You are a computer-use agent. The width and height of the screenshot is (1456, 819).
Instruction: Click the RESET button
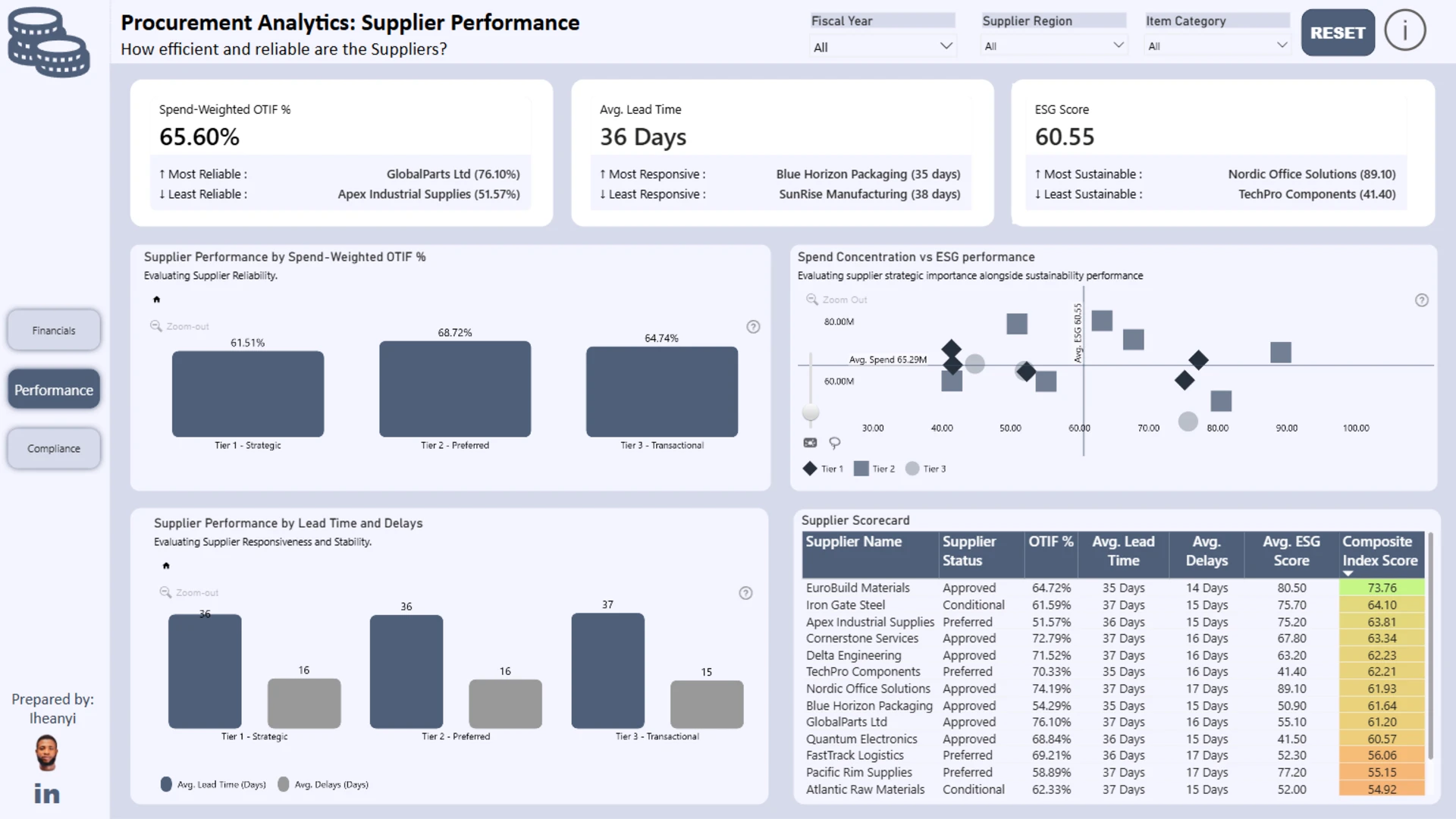[1338, 33]
